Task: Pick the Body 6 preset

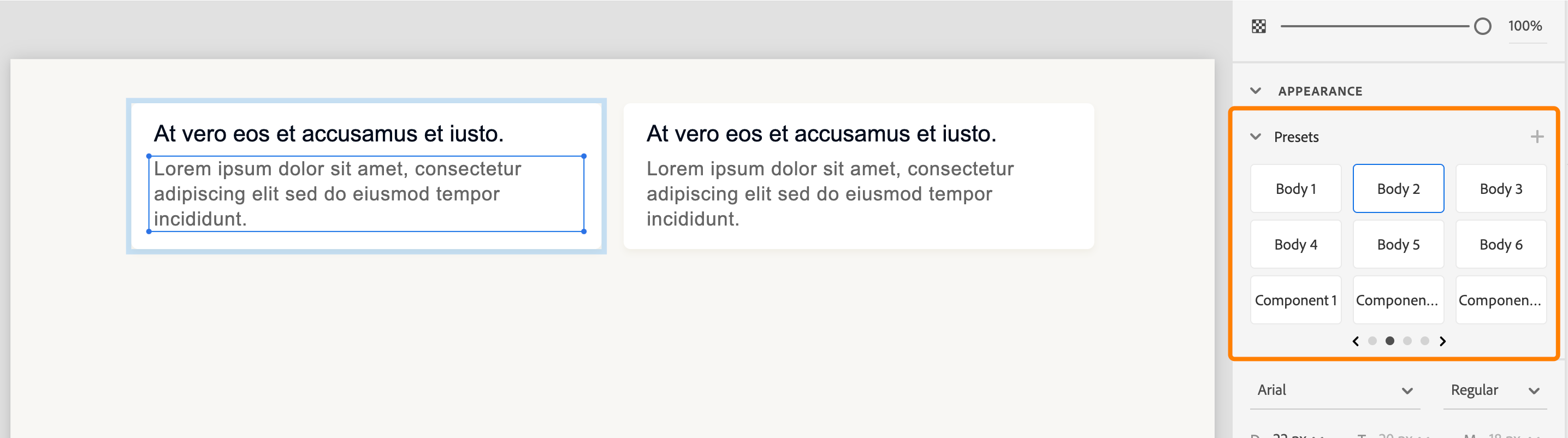Action: click(x=1500, y=245)
